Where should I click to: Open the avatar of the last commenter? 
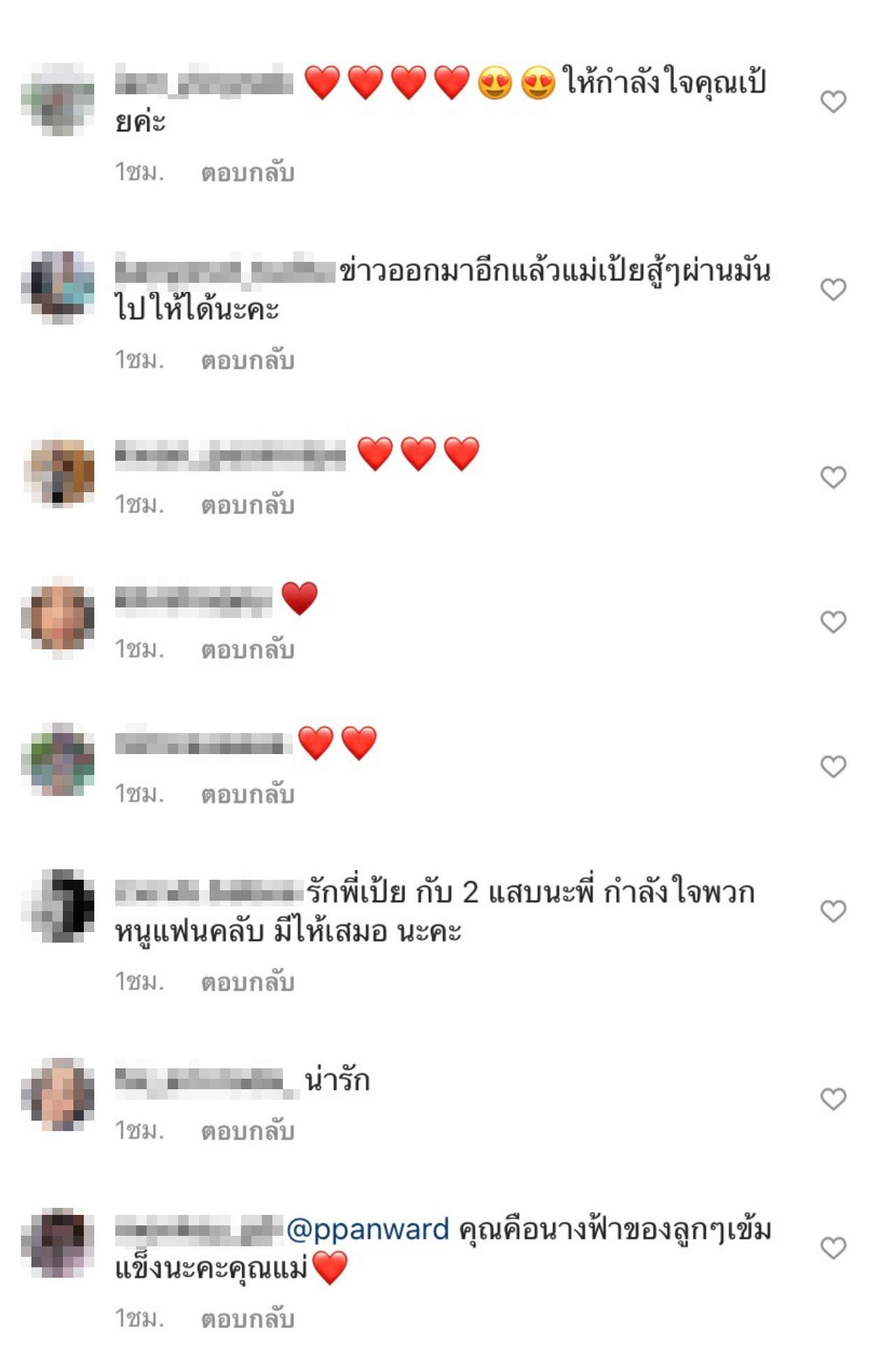click(x=59, y=1244)
